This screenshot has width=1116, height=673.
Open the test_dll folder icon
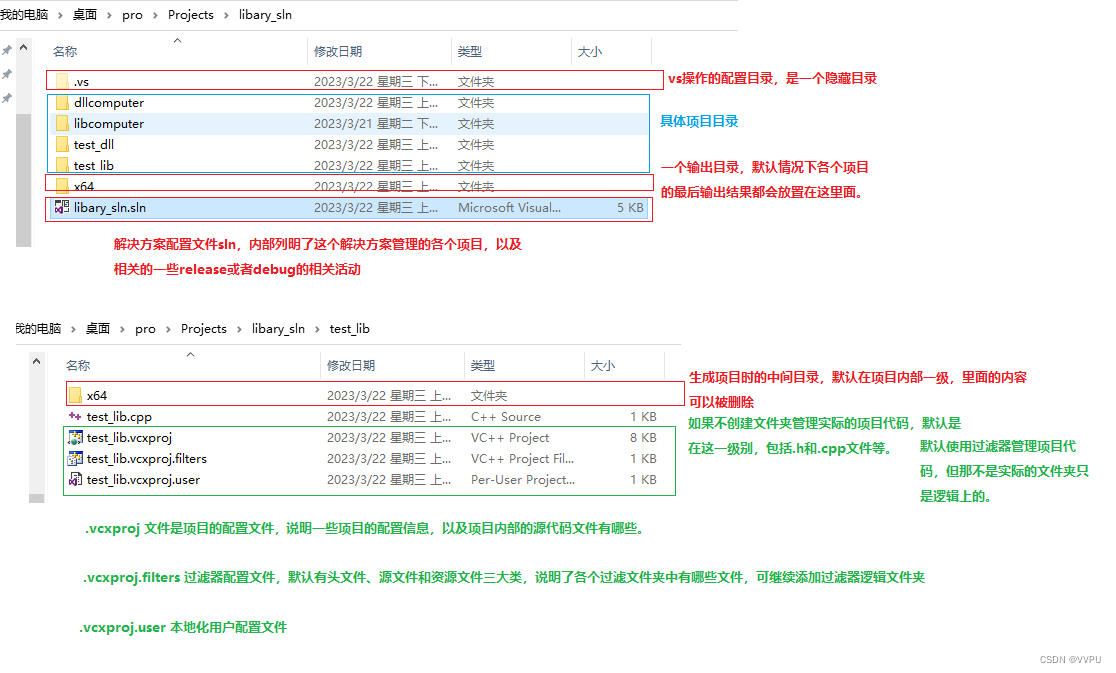[x=62, y=144]
